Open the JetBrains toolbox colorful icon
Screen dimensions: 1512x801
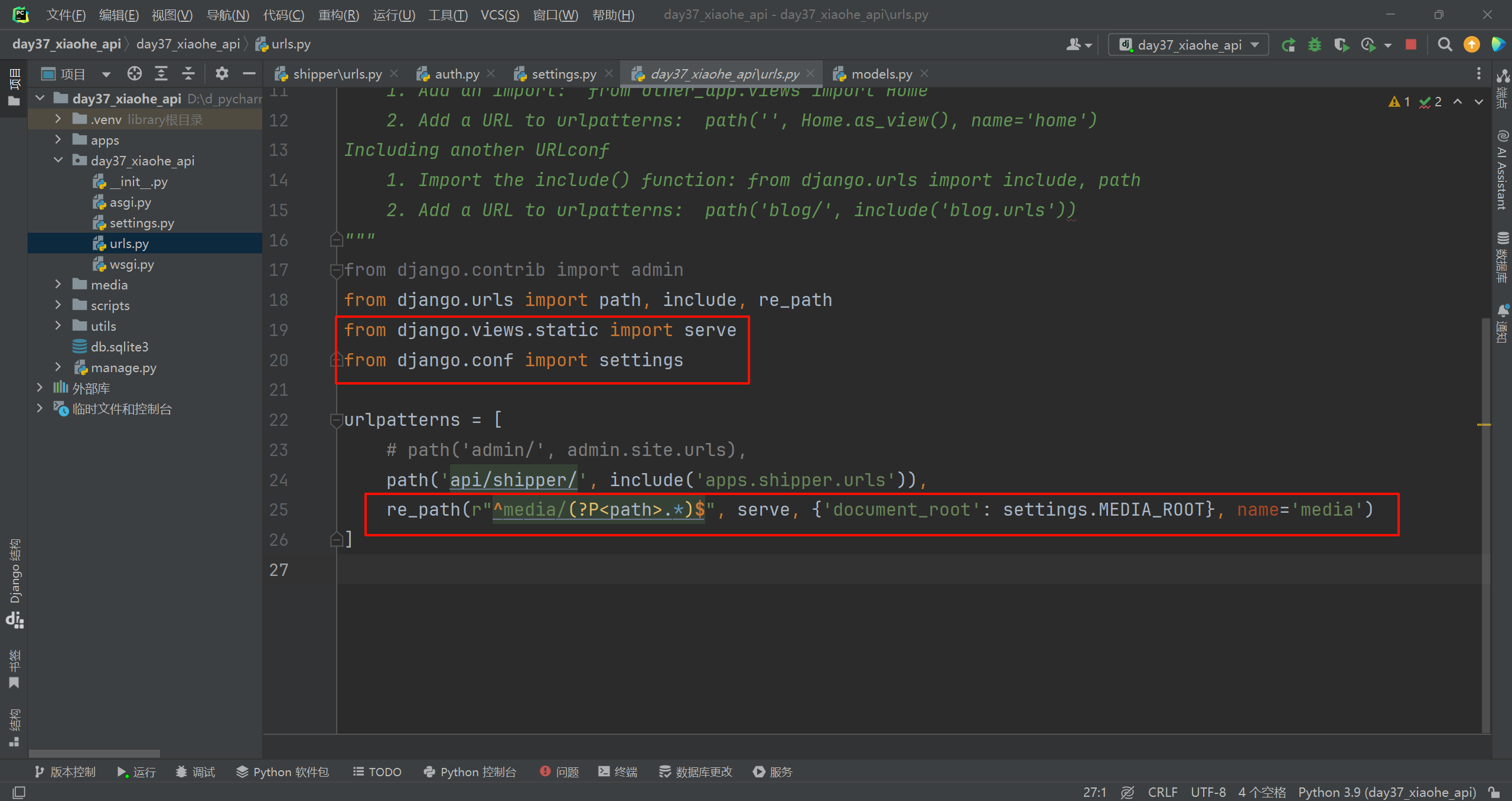[1498, 45]
